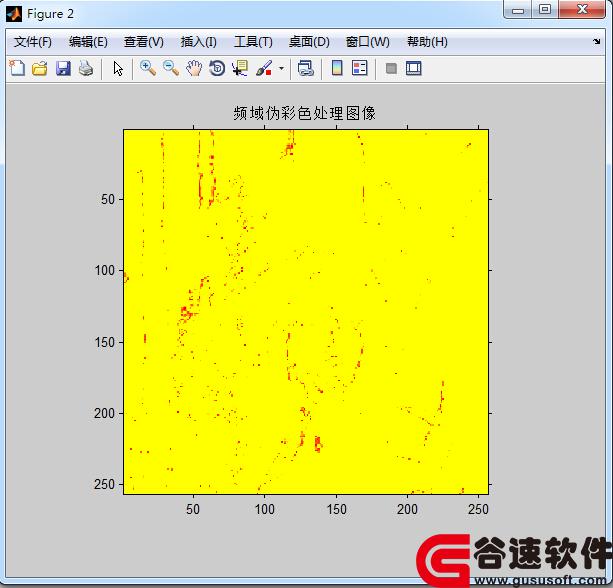Open the 窗口(W) menu

[x=368, y=41]
